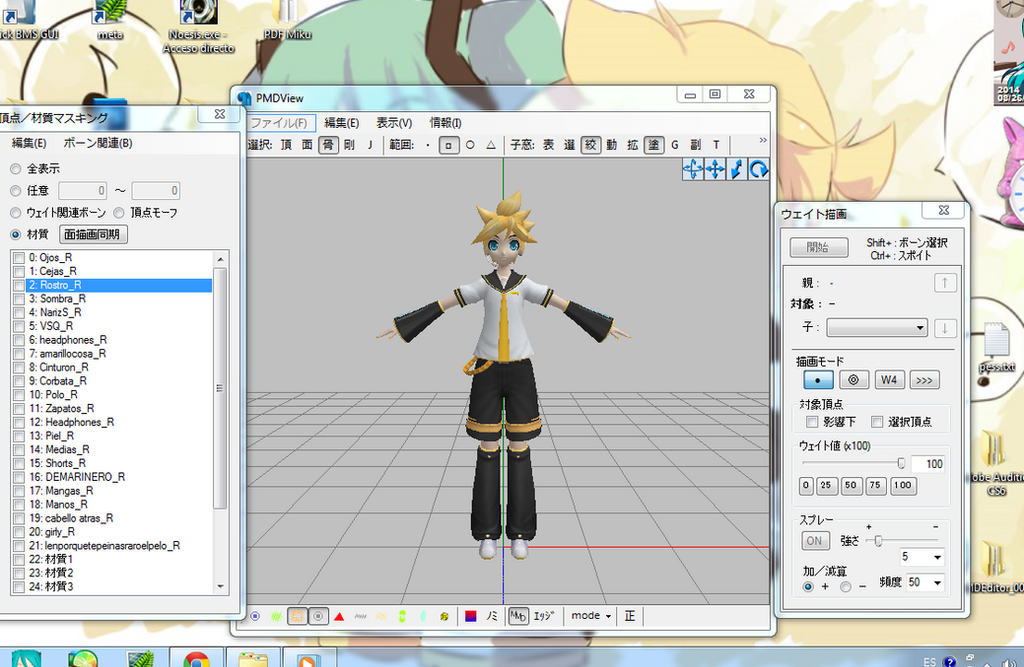
Task: Open the 表示(V) menu in PMDView
Action: coord(394,123)
